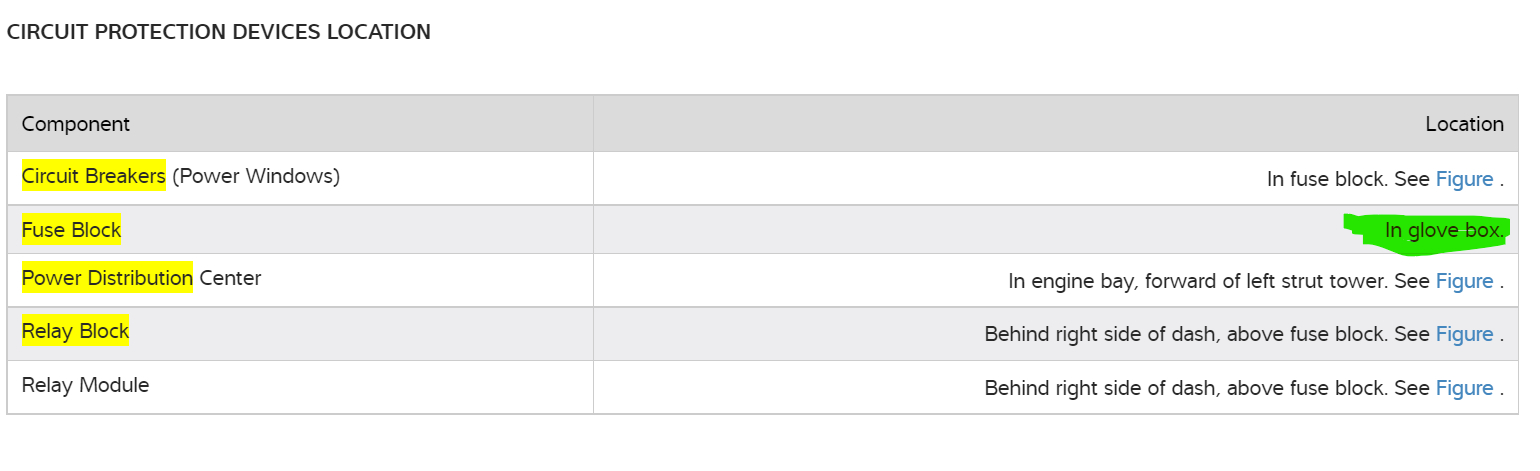
Task: Click the Figure link in Relay Block row
Action: coord(1464,334)
